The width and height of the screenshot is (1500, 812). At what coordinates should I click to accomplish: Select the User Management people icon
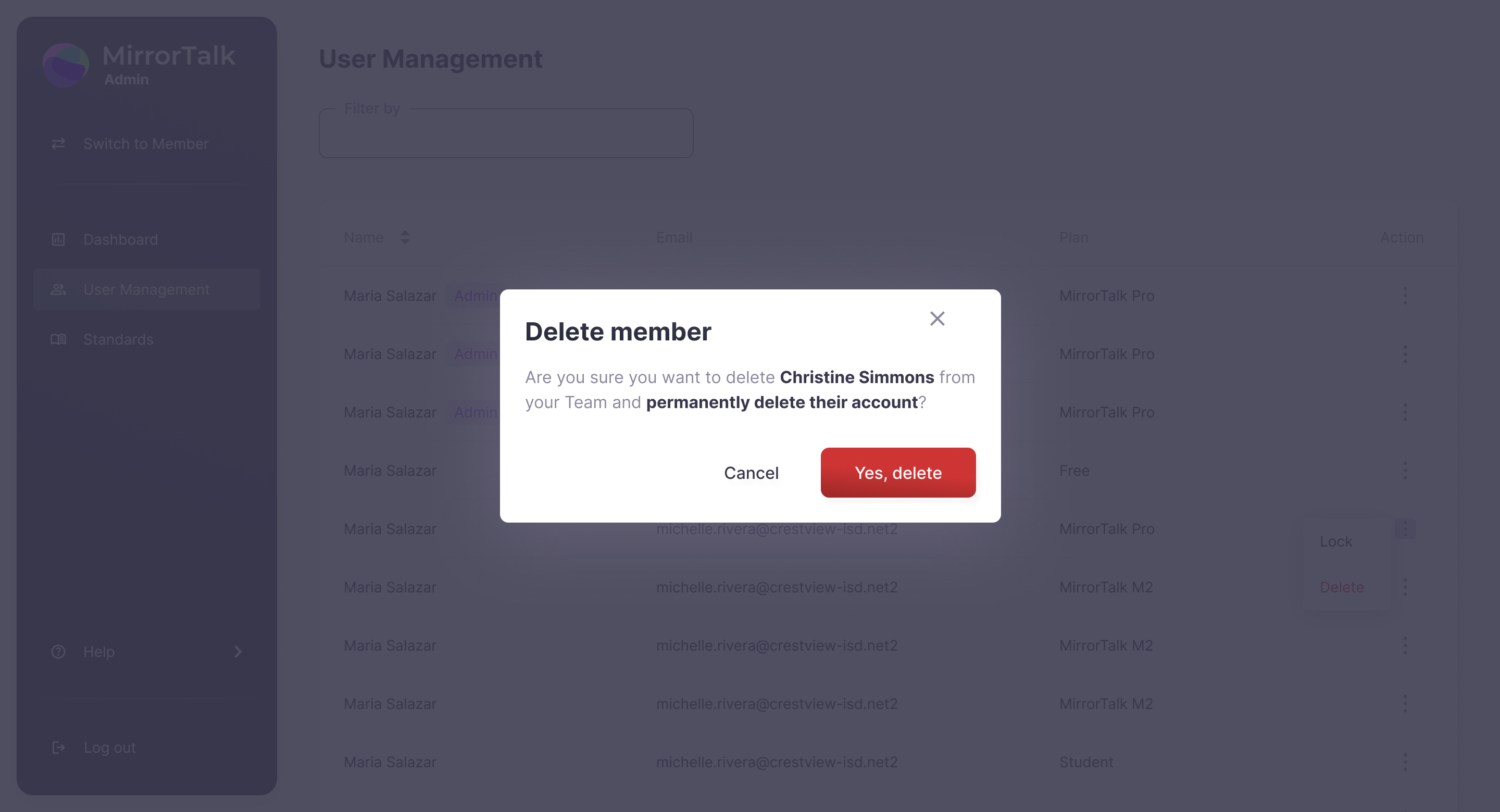58,289
